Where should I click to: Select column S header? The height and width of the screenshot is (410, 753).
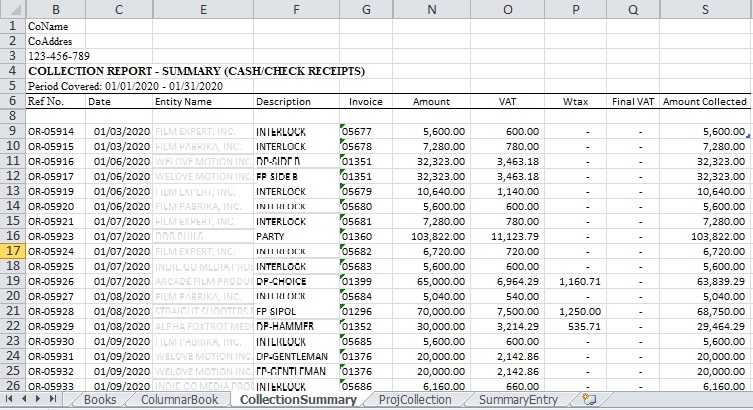tap(705, 9)
